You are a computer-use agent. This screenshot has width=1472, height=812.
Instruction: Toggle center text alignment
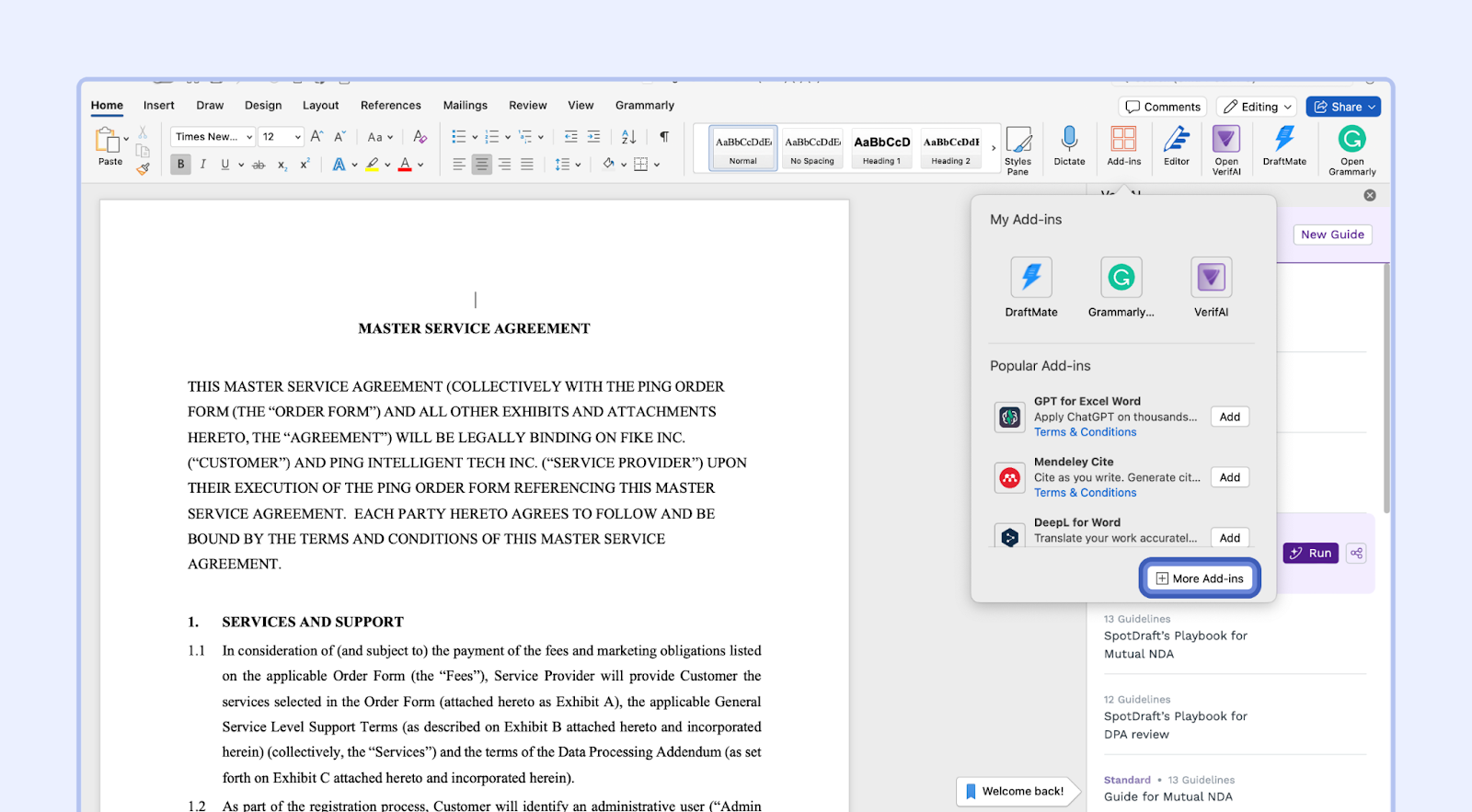tap(481, 165)
